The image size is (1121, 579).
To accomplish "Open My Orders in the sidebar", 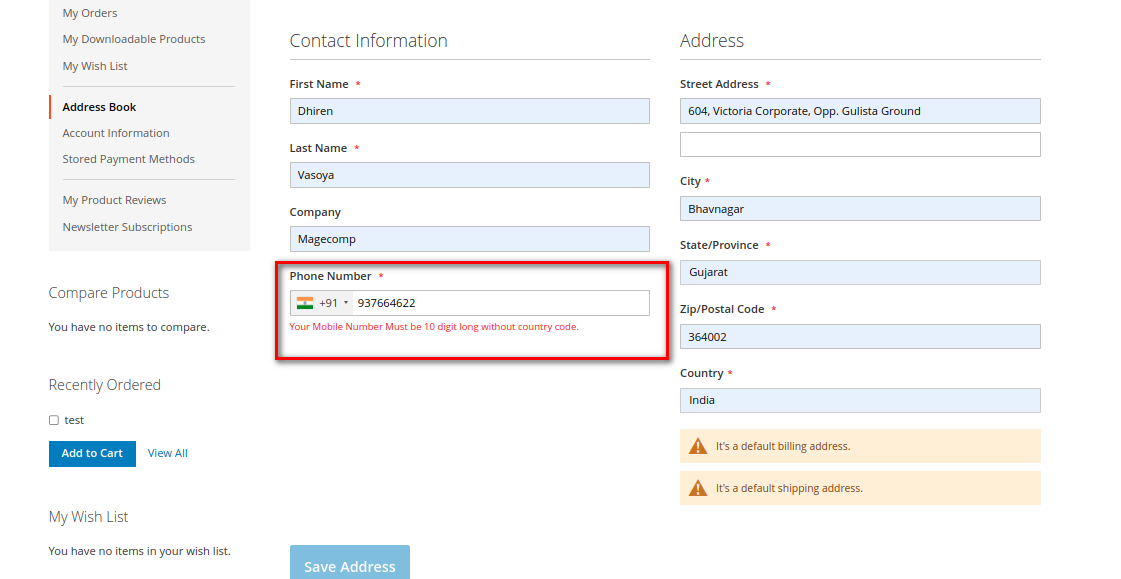I will [90, 13].
